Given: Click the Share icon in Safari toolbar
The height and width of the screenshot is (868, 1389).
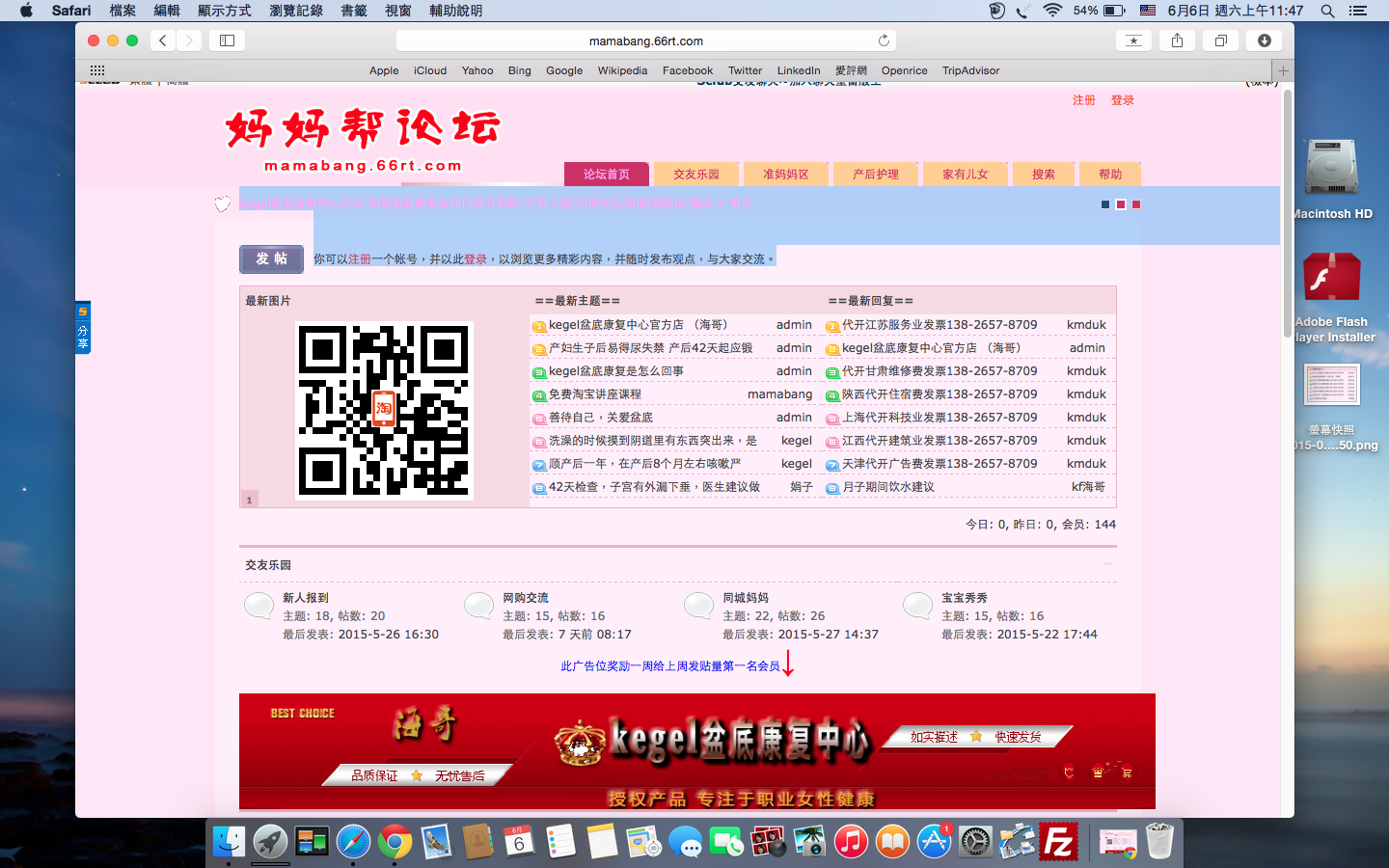Looking at the screenshot, I should coord(1177,41).
